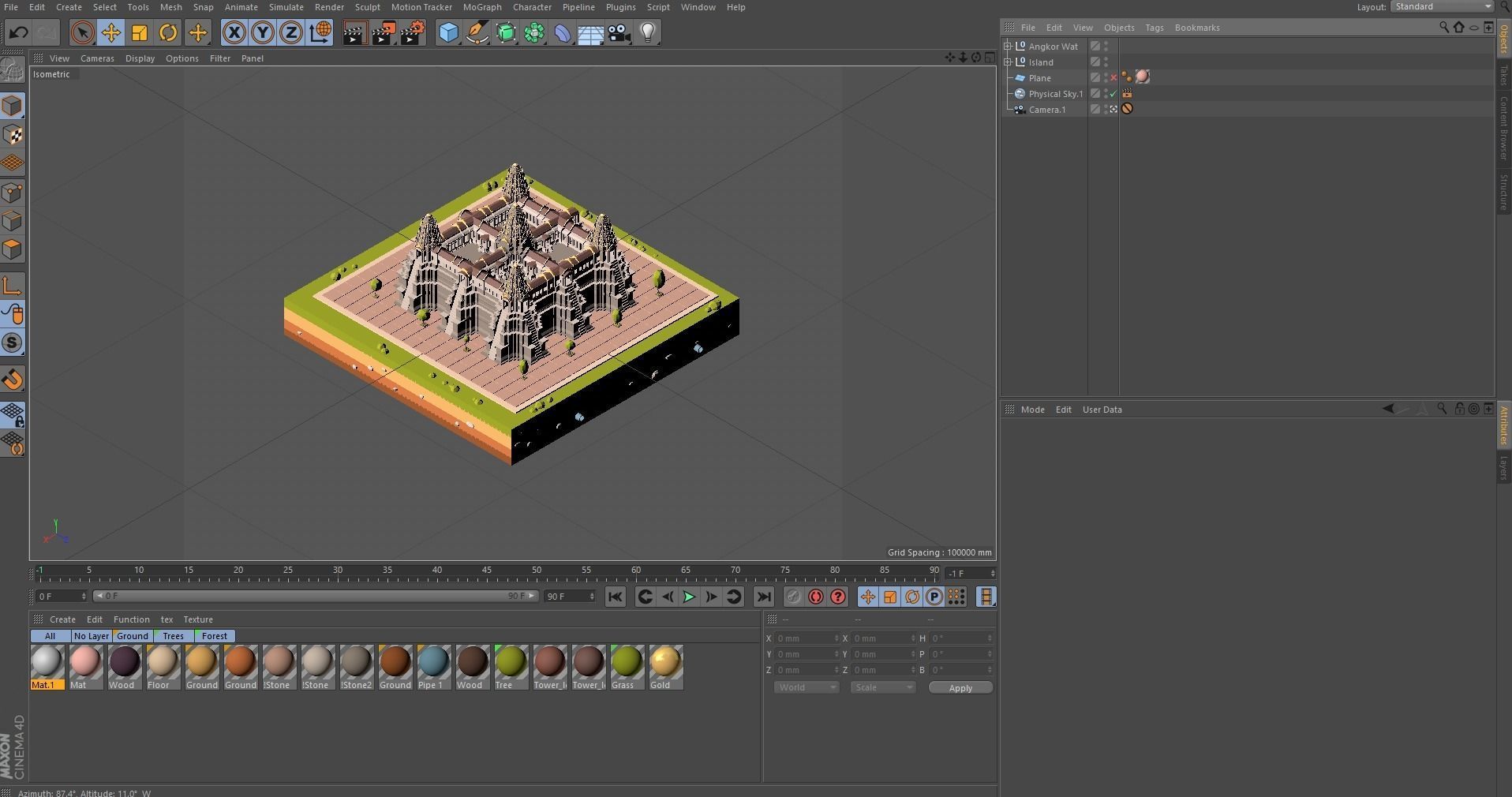
Task: Add a floor environment object
Action: click(x=590, y=32)
